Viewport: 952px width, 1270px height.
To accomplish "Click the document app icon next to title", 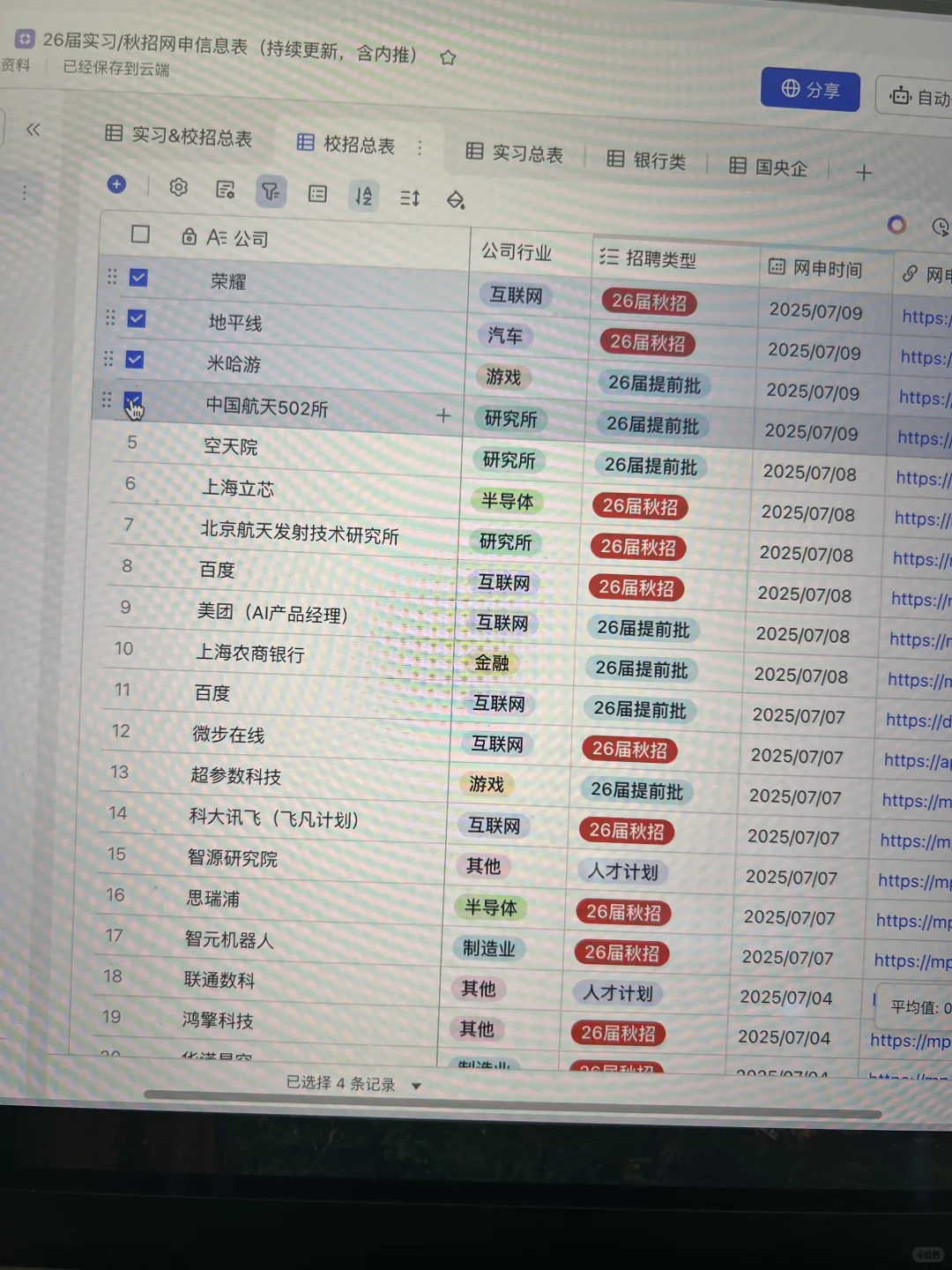I will (25, 39).
